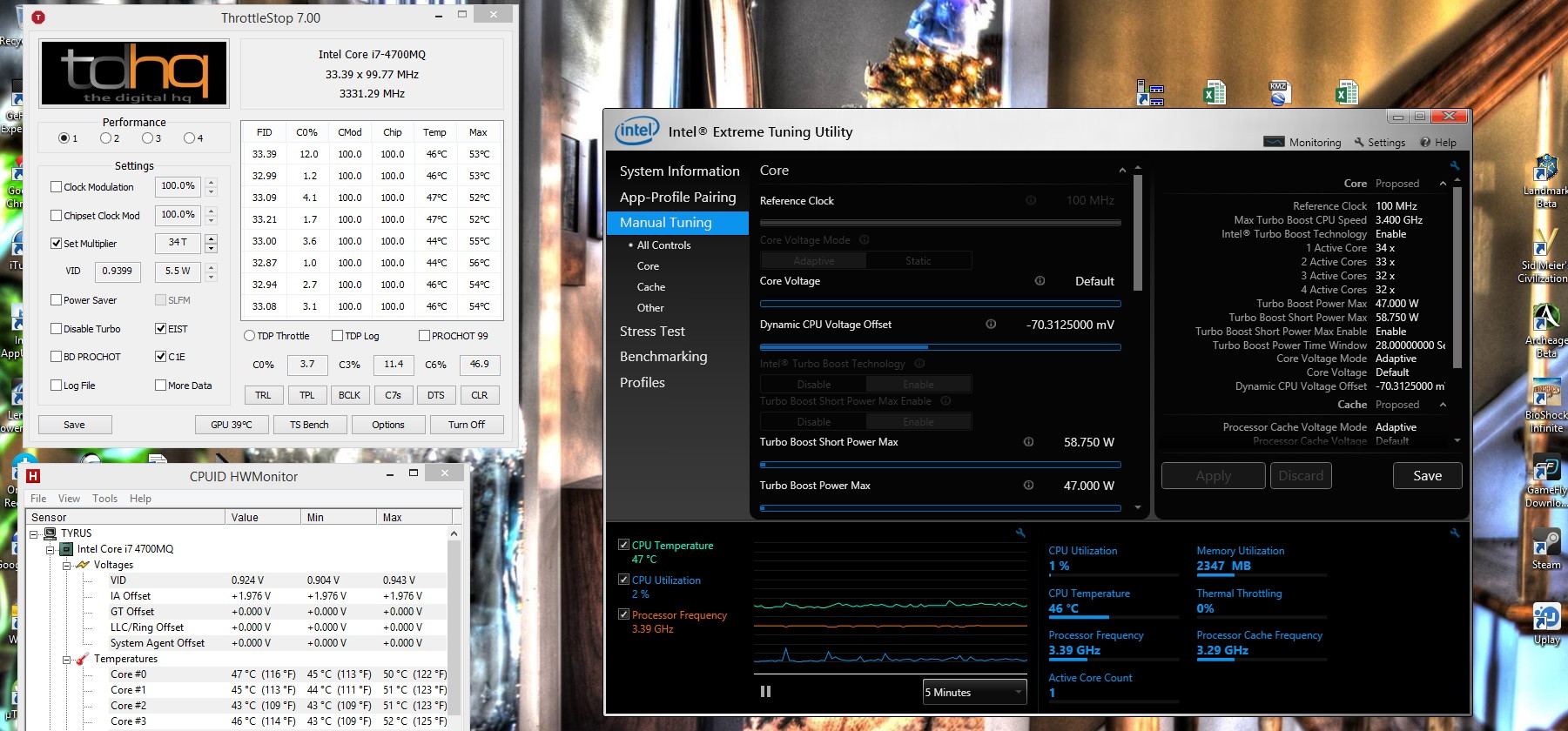Collapse the Core section in Manual Tuning
Image resolution: width=1568 pixels, height=731 pixels.
pos(1122,171)
